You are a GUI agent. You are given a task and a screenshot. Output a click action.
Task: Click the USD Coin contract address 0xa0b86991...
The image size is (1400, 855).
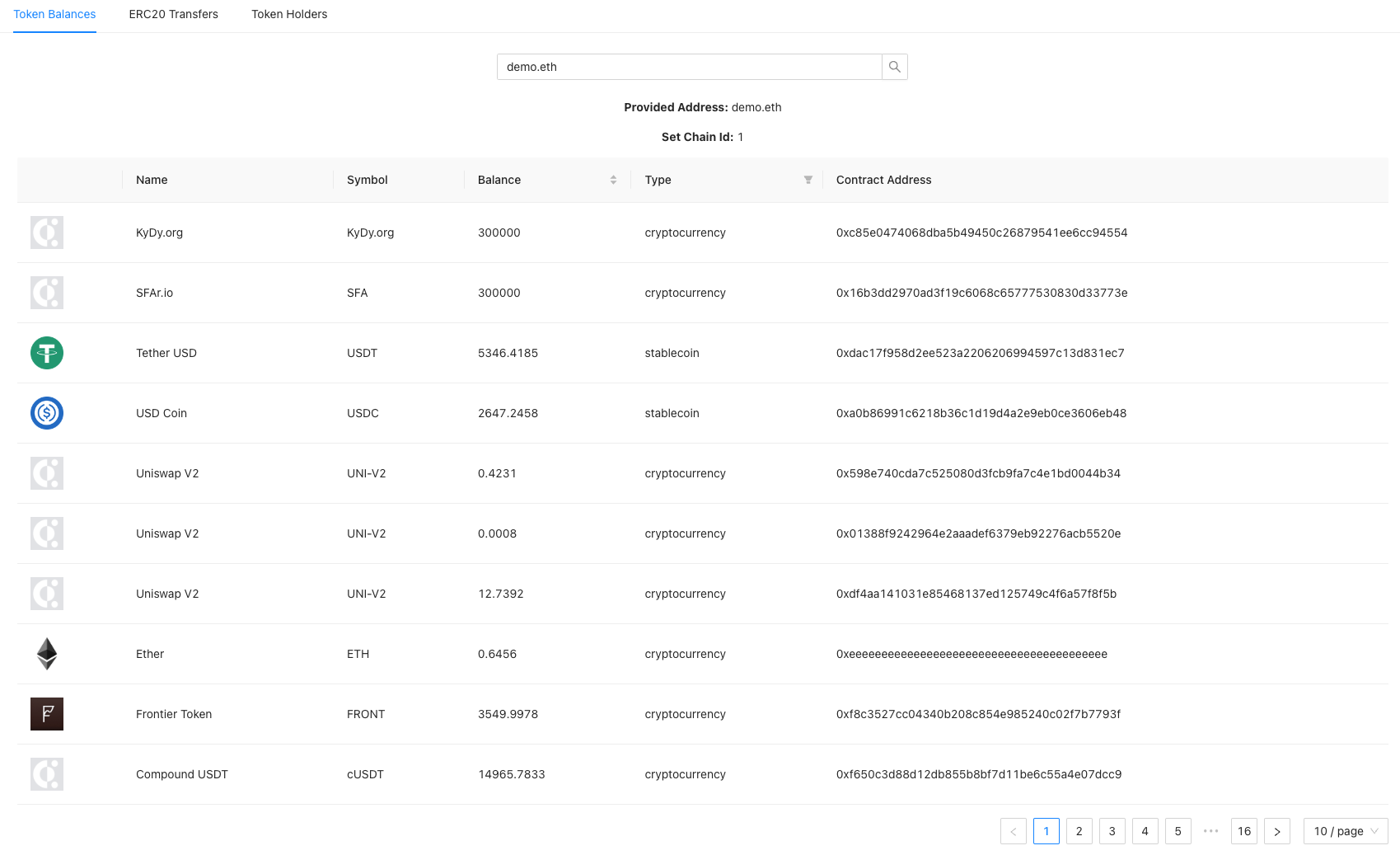tap(981, 413)
